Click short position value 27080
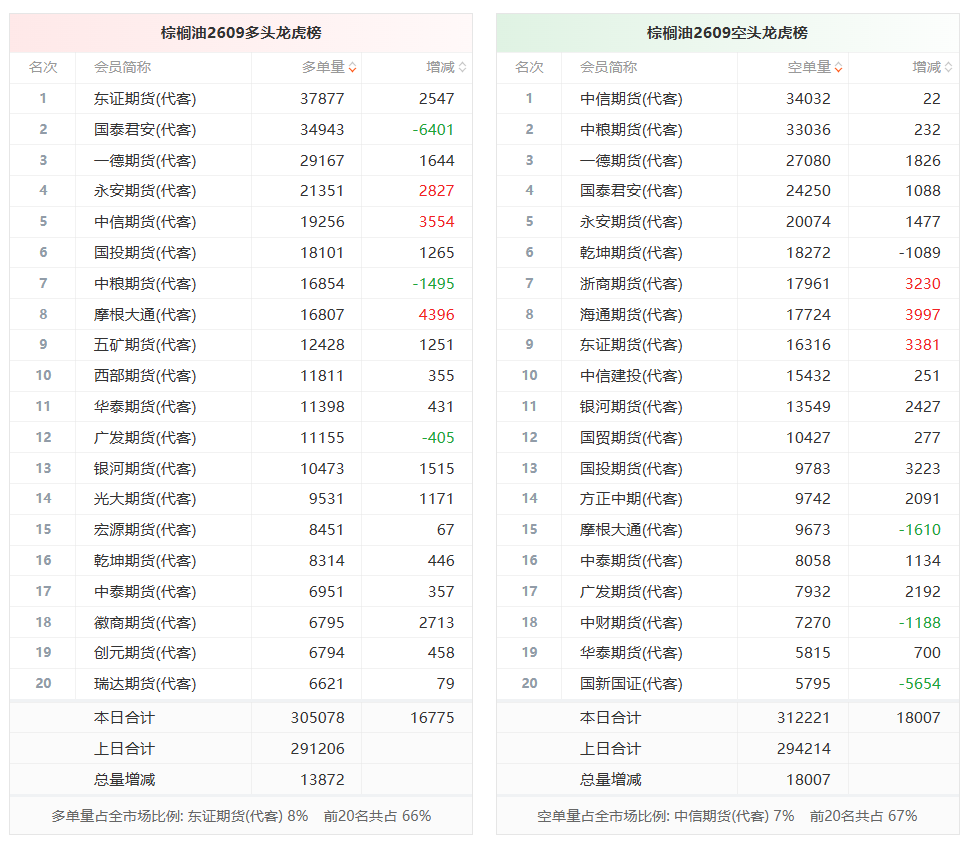The height and width of the screenshot is (844, 971). (808, 161)
